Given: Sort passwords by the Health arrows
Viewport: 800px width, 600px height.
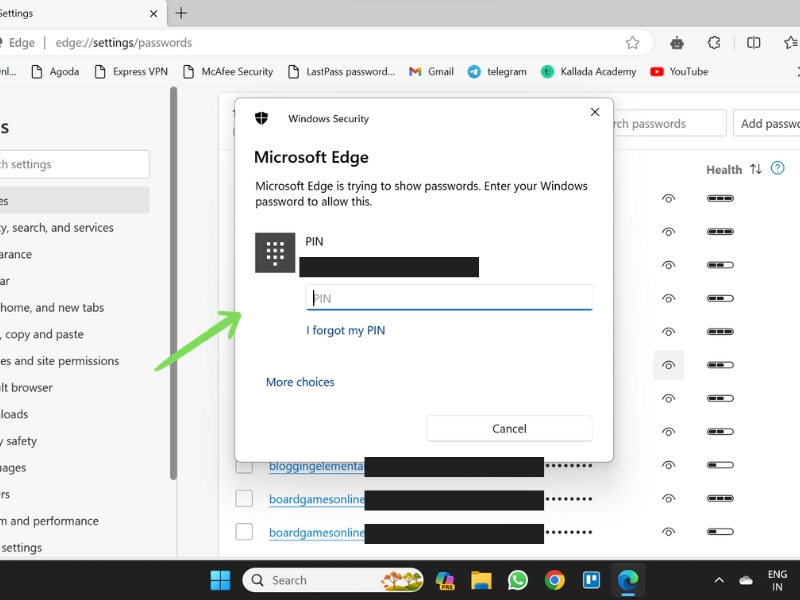Looking at the screenshot, I should pos(756,169).
